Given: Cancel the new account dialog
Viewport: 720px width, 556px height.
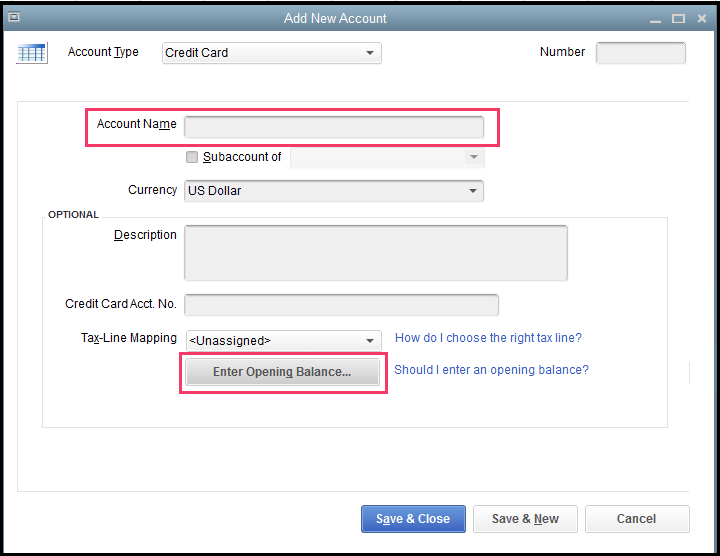Looking at the screenshot, I should (636, 519).
